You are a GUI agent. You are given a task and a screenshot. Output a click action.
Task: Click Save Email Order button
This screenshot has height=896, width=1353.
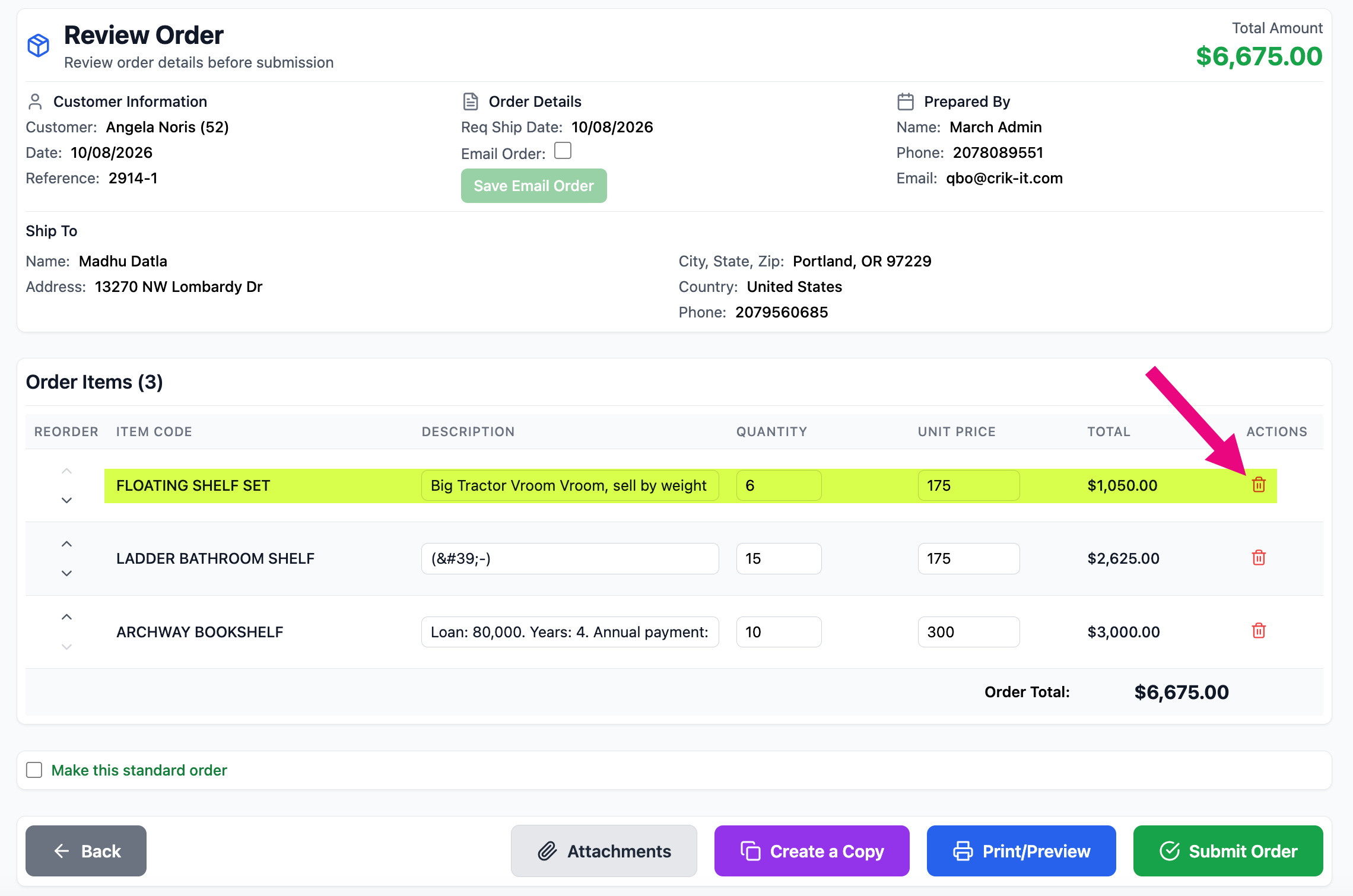tap(533, 186)
